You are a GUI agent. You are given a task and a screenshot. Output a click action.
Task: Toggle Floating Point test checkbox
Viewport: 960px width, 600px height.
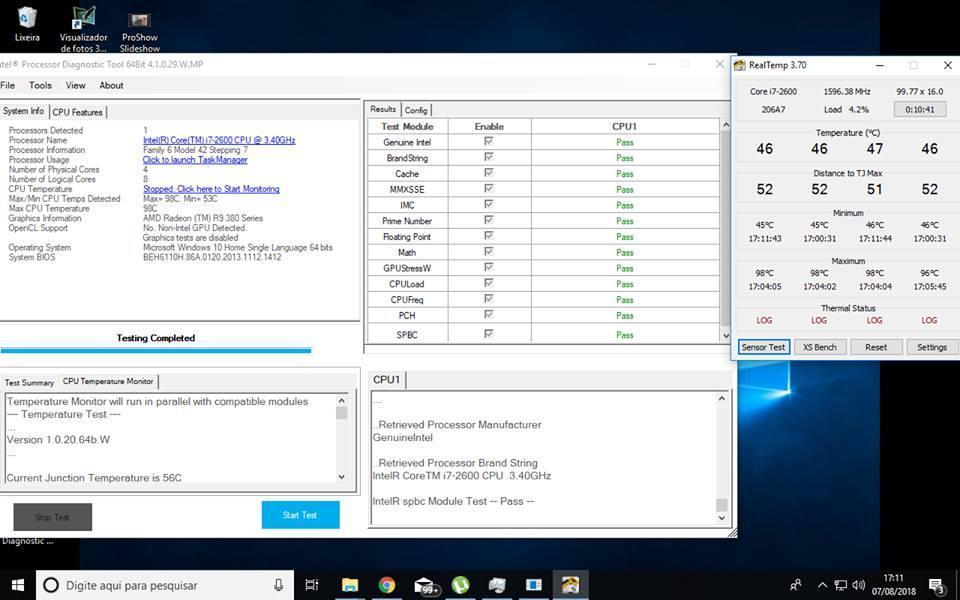click(489, 236)
